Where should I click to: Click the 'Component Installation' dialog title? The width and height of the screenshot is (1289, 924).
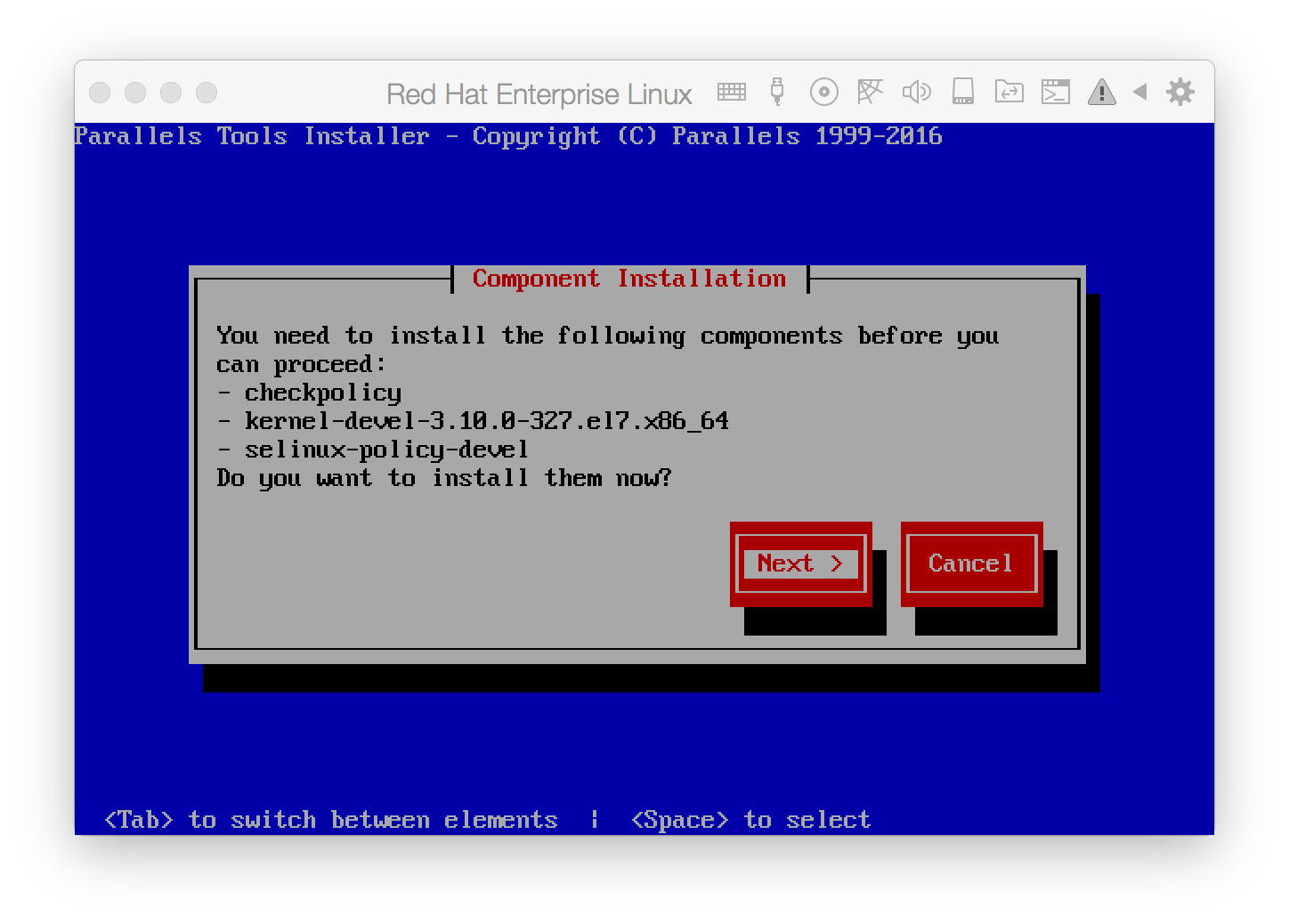(629, 279)
